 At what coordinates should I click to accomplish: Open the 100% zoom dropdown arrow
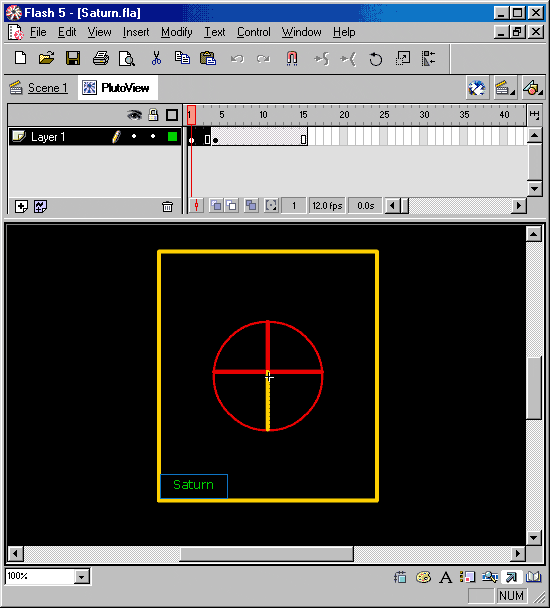click(81, 577)
